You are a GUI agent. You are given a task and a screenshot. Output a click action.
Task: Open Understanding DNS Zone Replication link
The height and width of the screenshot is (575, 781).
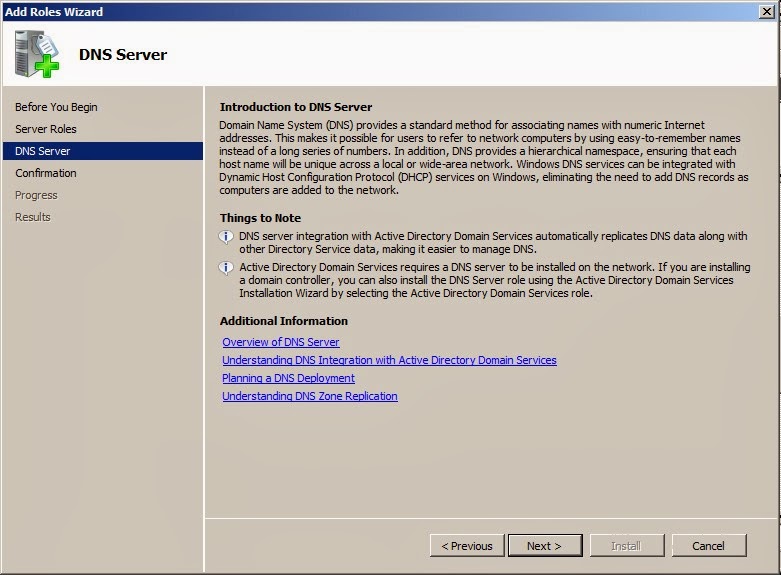pos(310,396)
